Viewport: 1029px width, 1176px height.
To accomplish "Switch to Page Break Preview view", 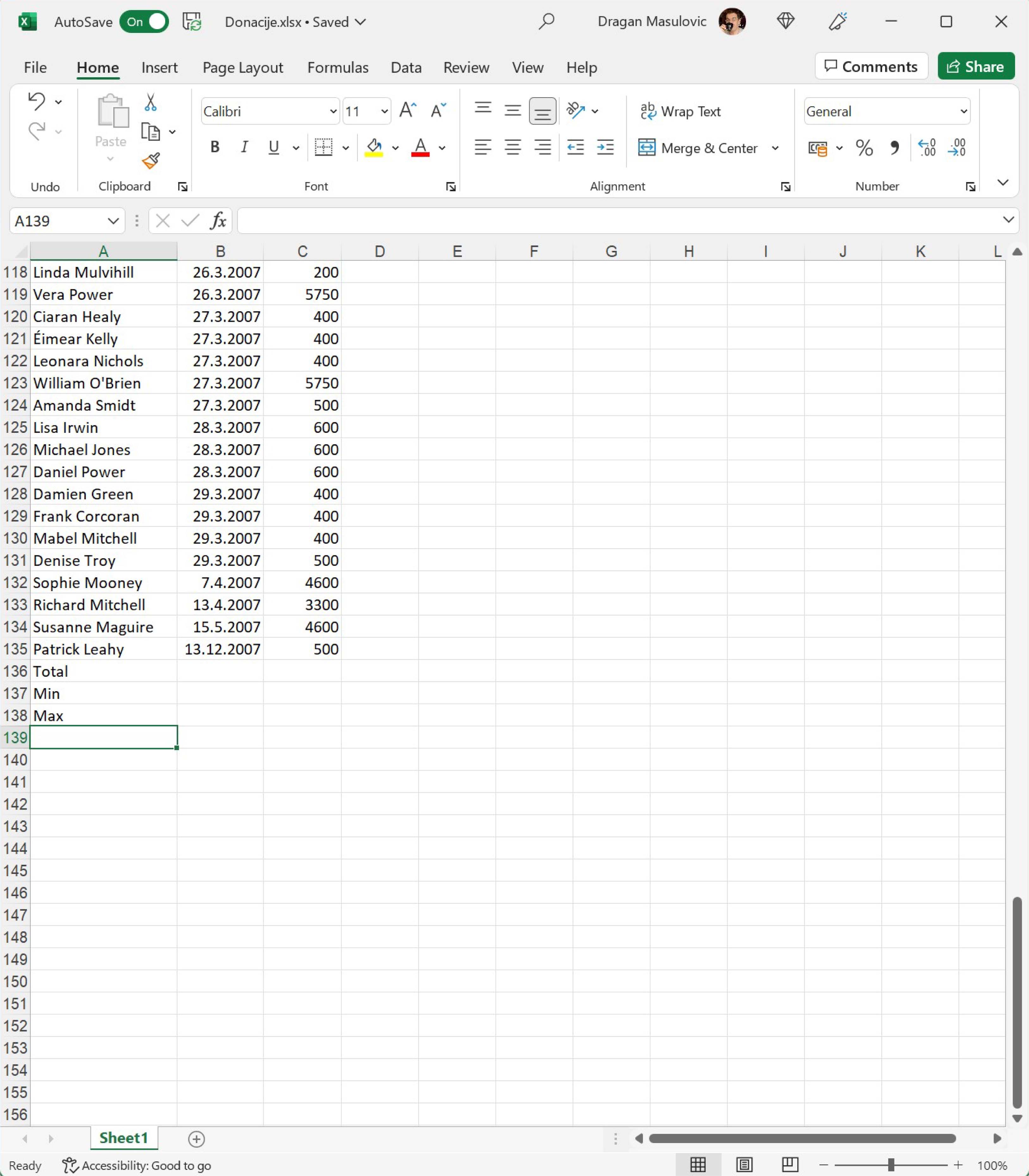I will pyautogui.click(x=790, y=1165).
